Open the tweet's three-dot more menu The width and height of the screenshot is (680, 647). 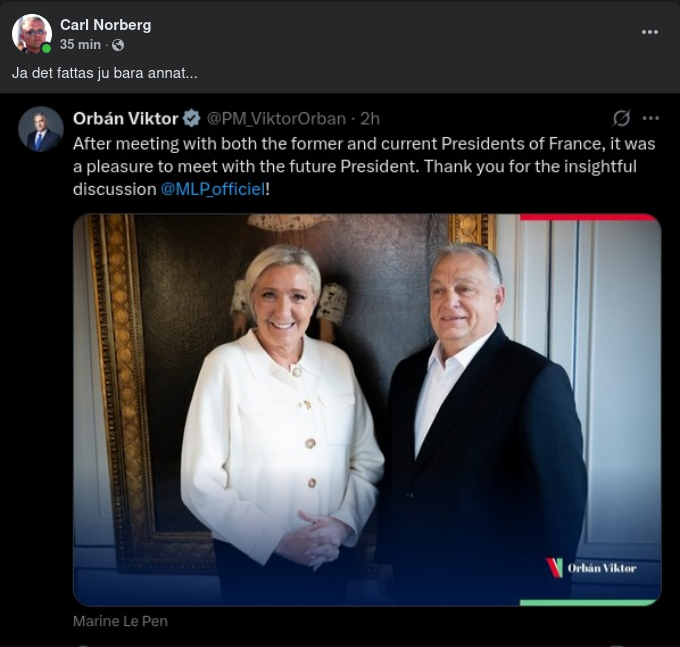tap(651, 119)
